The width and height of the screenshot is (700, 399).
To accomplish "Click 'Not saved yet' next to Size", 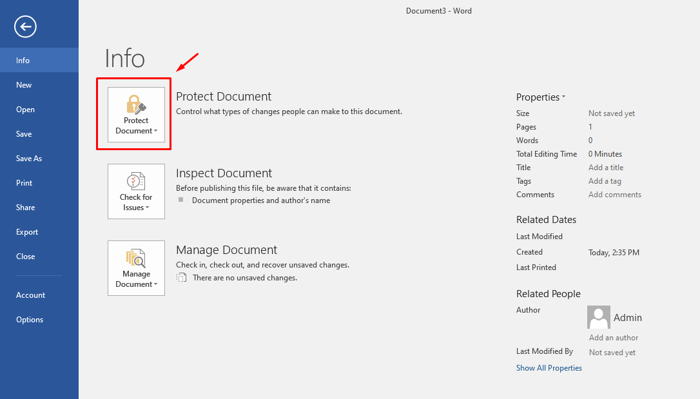I will coord(612,114).
